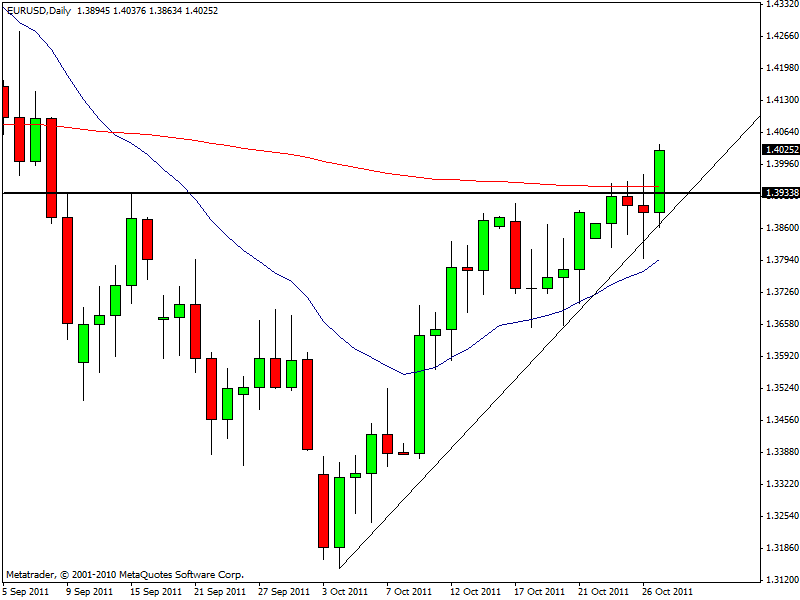This screenshot has height=600, width=800.
Task: Click the tall green candlestick above 7 Oct 2011
Action: coord(419,395)
